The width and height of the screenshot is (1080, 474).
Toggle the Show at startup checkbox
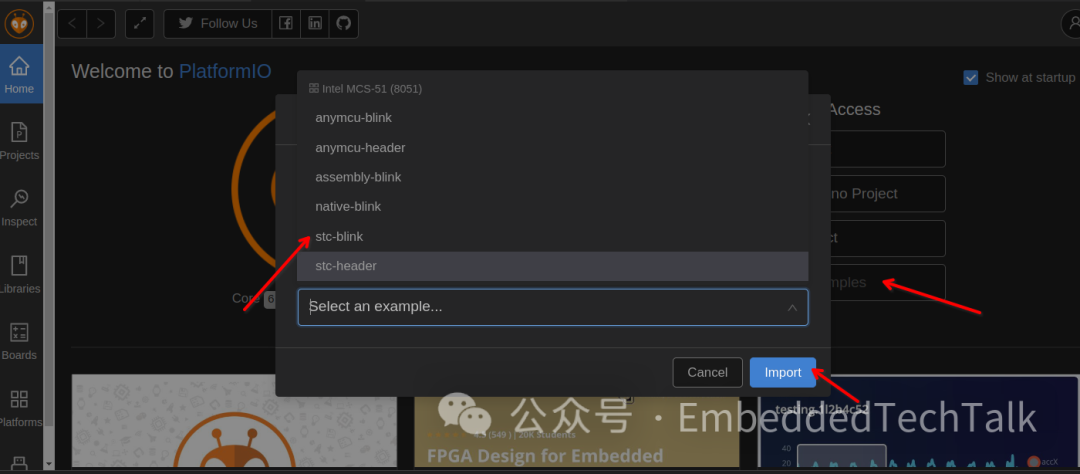(x=970, y=77)
